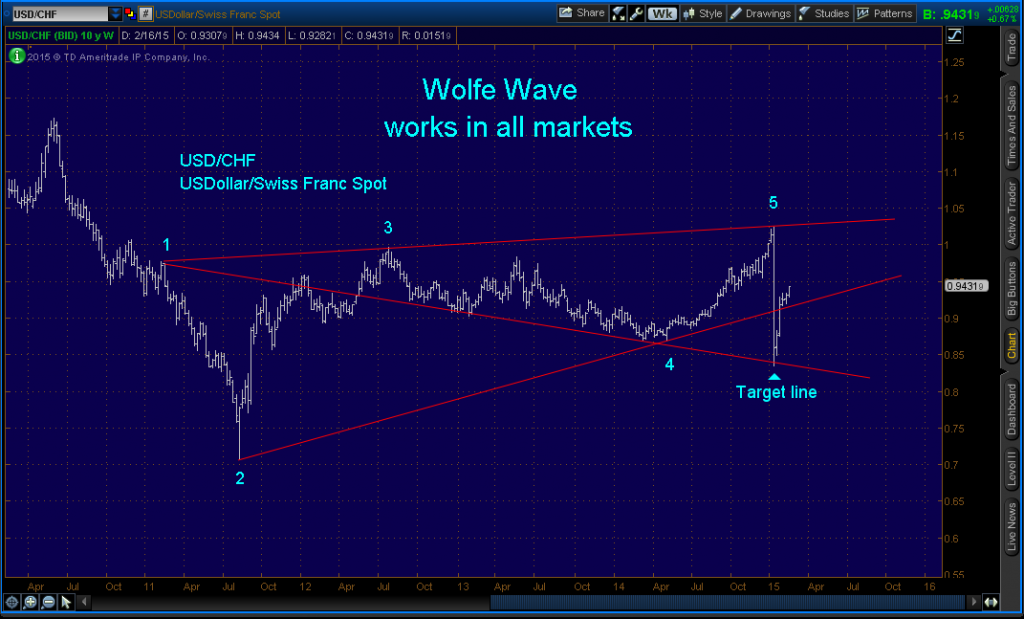The width and height of the screenshot is (1024, 619).
Task: Open chart settings with the wrench icon
Action: [x=637, y=14]
